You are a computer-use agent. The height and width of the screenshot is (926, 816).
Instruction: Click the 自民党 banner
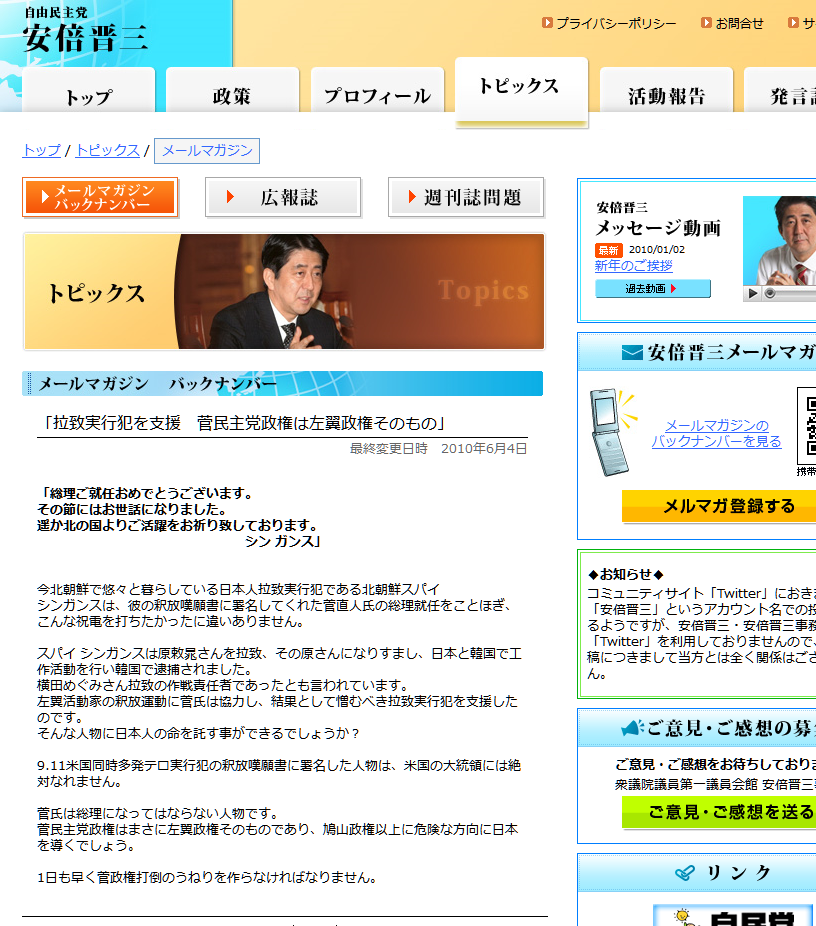coord(735,915)
